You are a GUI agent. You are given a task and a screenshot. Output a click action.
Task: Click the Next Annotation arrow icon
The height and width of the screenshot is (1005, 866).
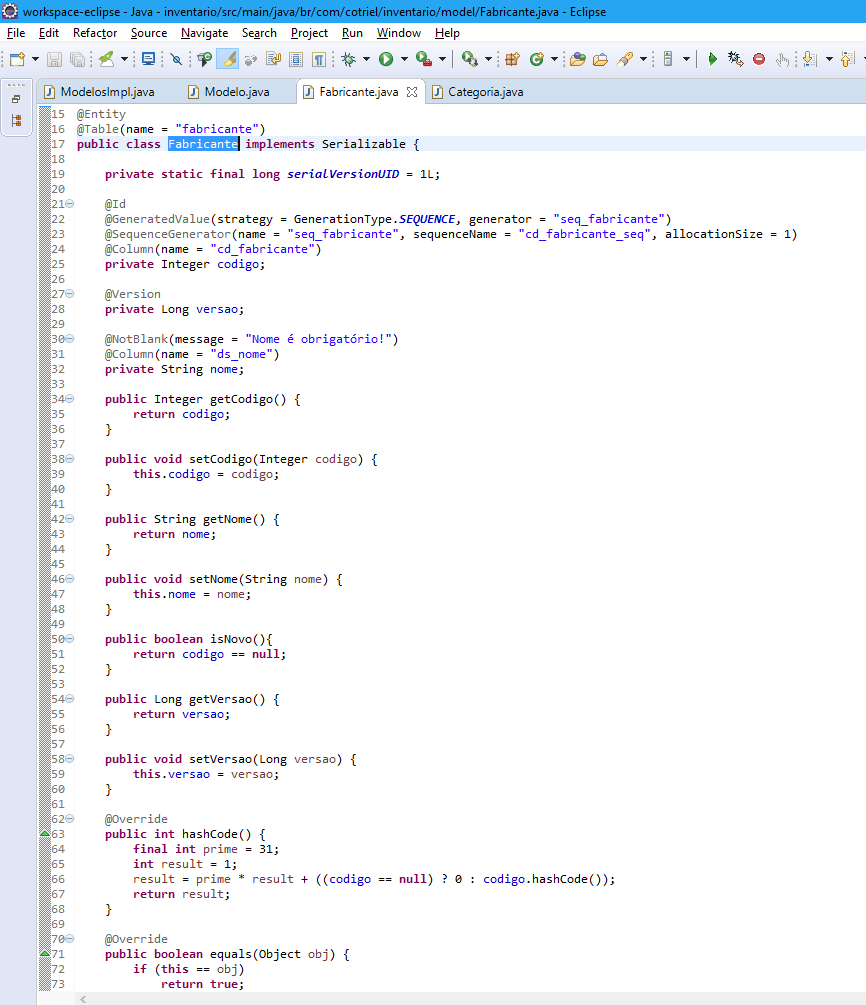[808, 59]
